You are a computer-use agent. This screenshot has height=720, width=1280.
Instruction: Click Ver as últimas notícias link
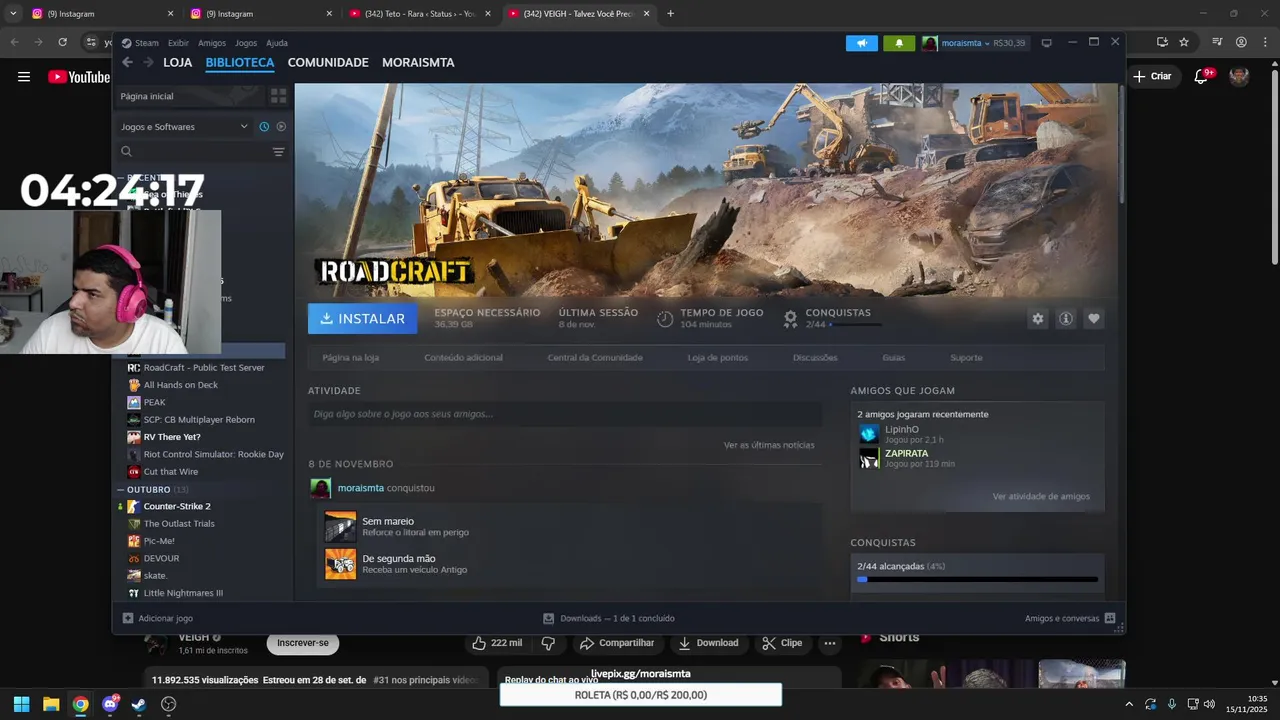[x=769, y=445]
